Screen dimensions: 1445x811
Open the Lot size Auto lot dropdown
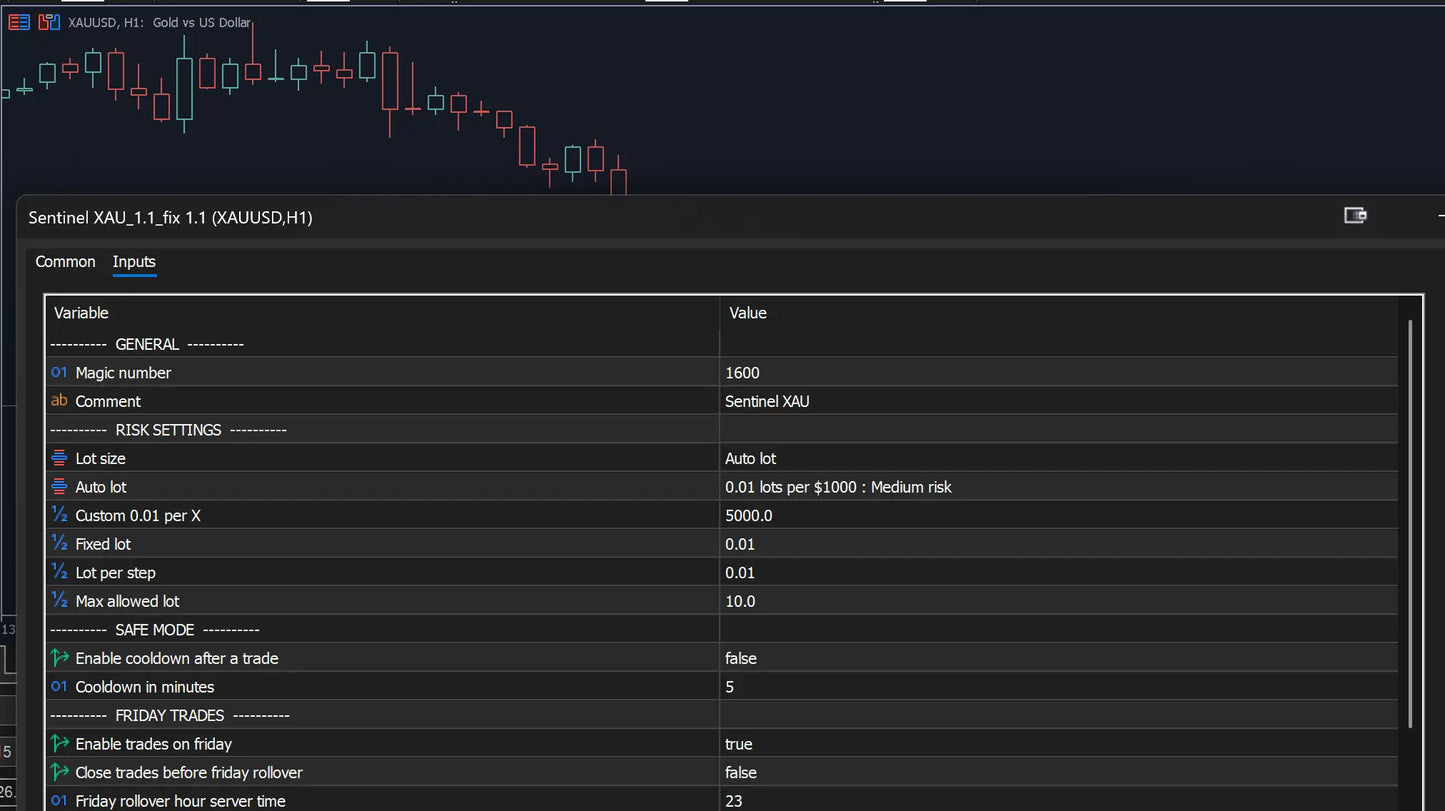click(x=1058, y=458)
